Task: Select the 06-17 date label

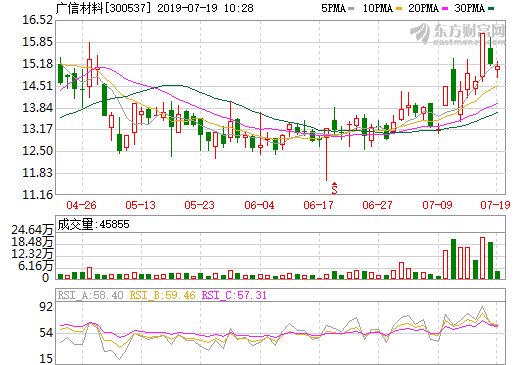Action: 318,205
